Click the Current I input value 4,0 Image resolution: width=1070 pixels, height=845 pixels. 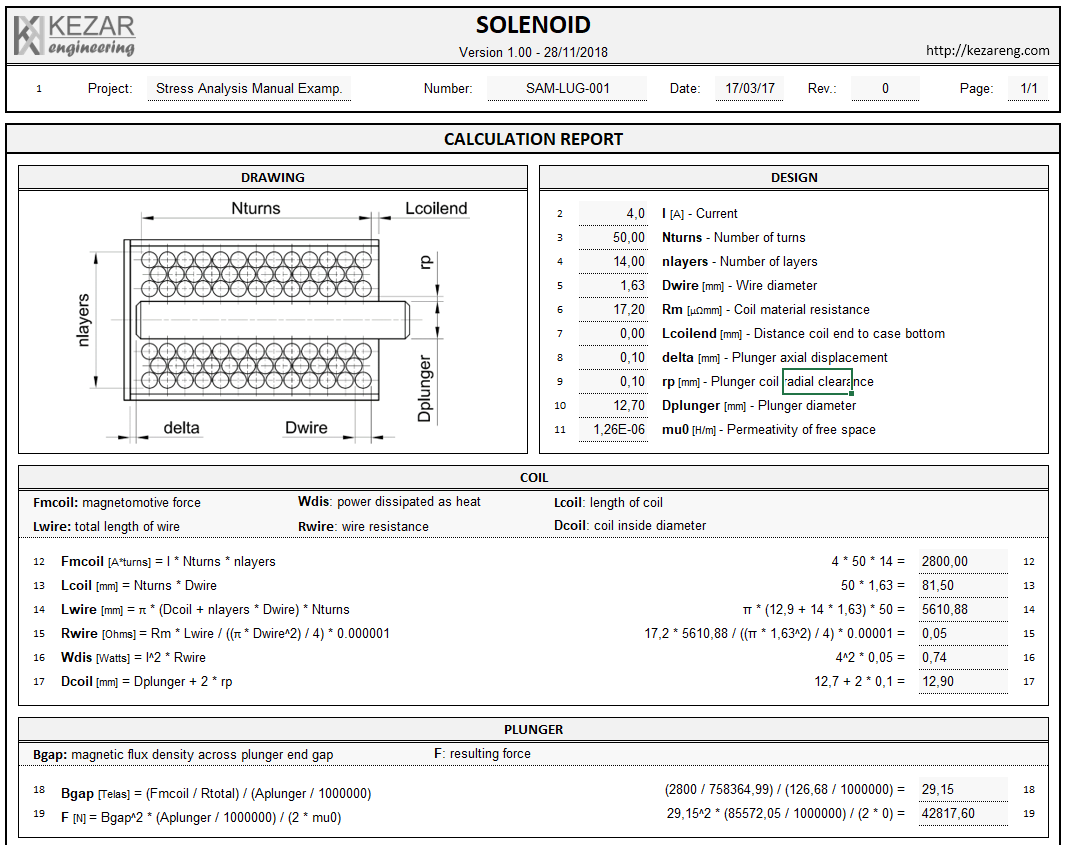(614, 214)
